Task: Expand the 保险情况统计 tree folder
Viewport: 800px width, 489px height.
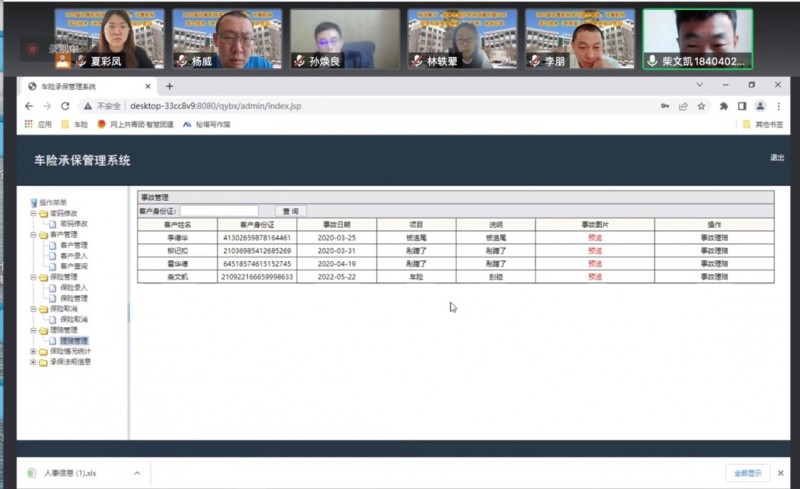Action: coord(33,352)
